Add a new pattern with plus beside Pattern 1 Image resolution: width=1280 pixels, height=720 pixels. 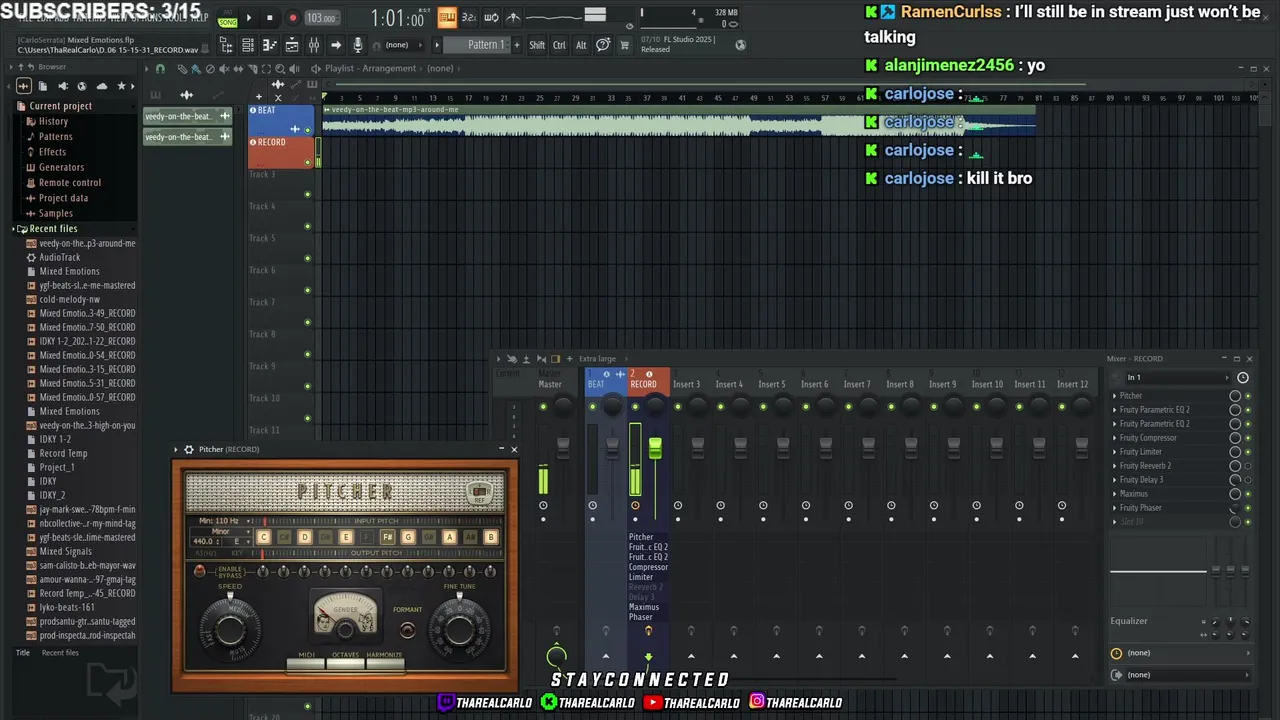[x=518, y=45]
